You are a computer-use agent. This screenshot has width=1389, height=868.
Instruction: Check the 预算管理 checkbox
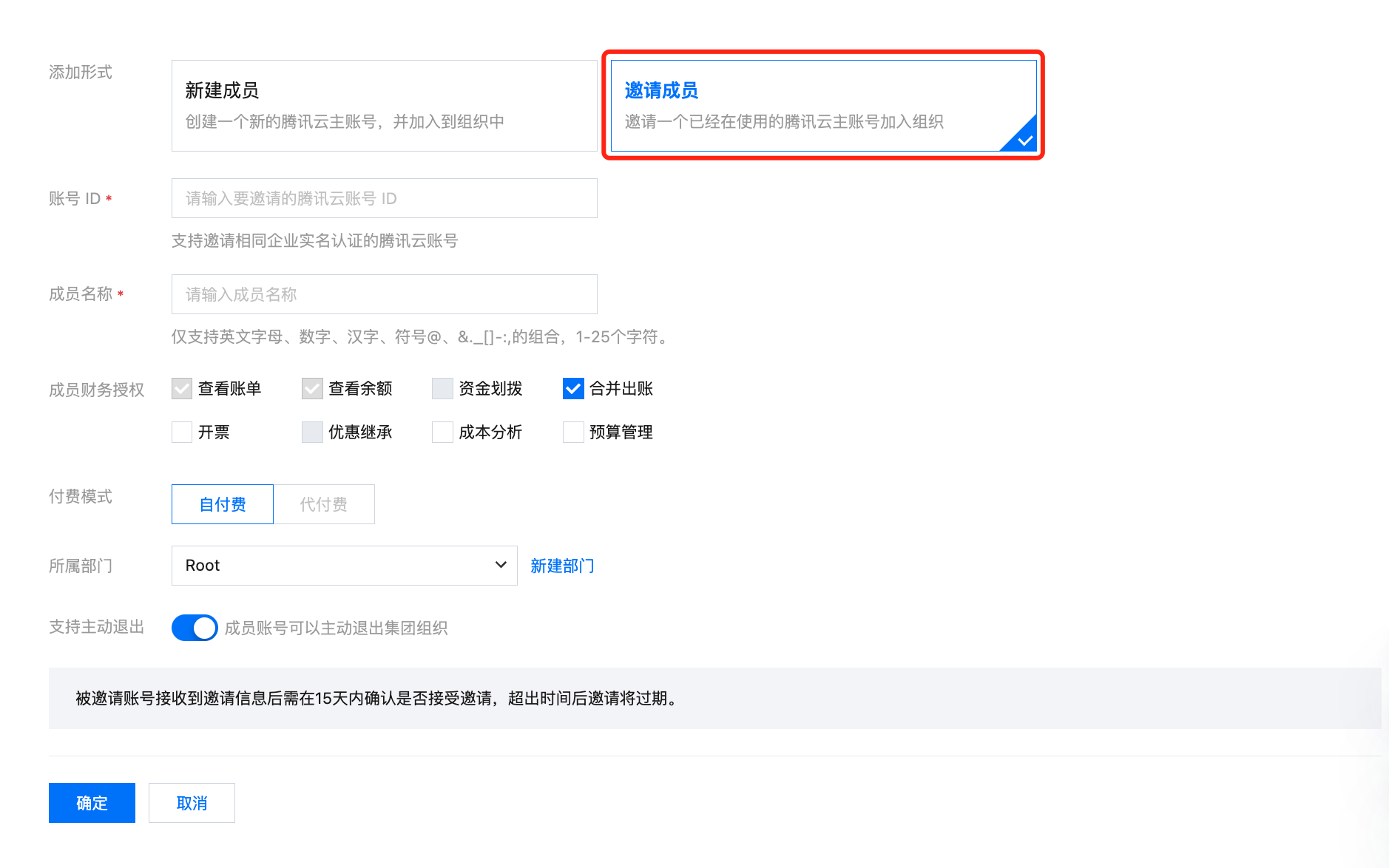pyautogui.click(x=573, y=432)
